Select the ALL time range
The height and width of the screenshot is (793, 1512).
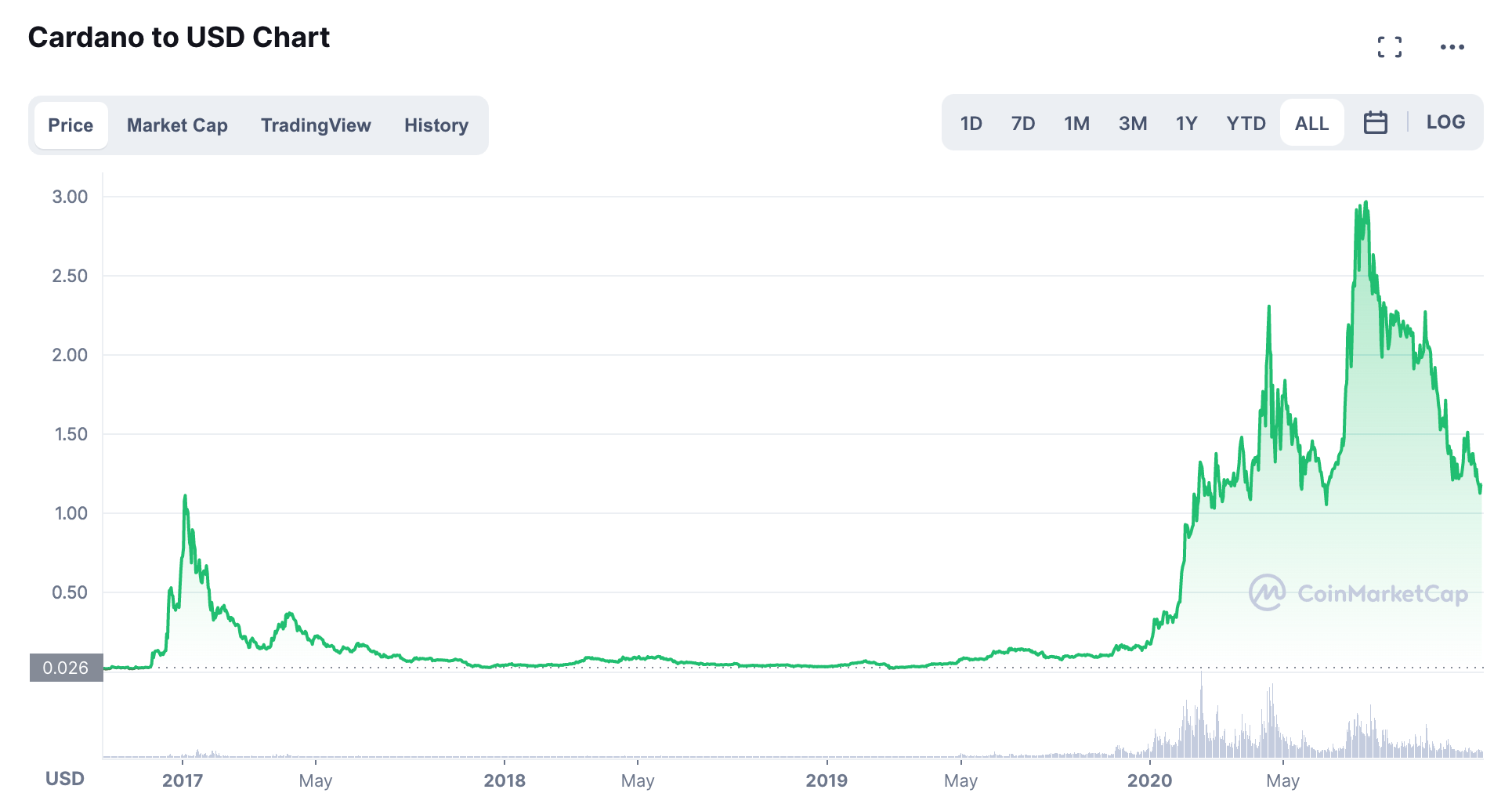[x=1312, y=123]
